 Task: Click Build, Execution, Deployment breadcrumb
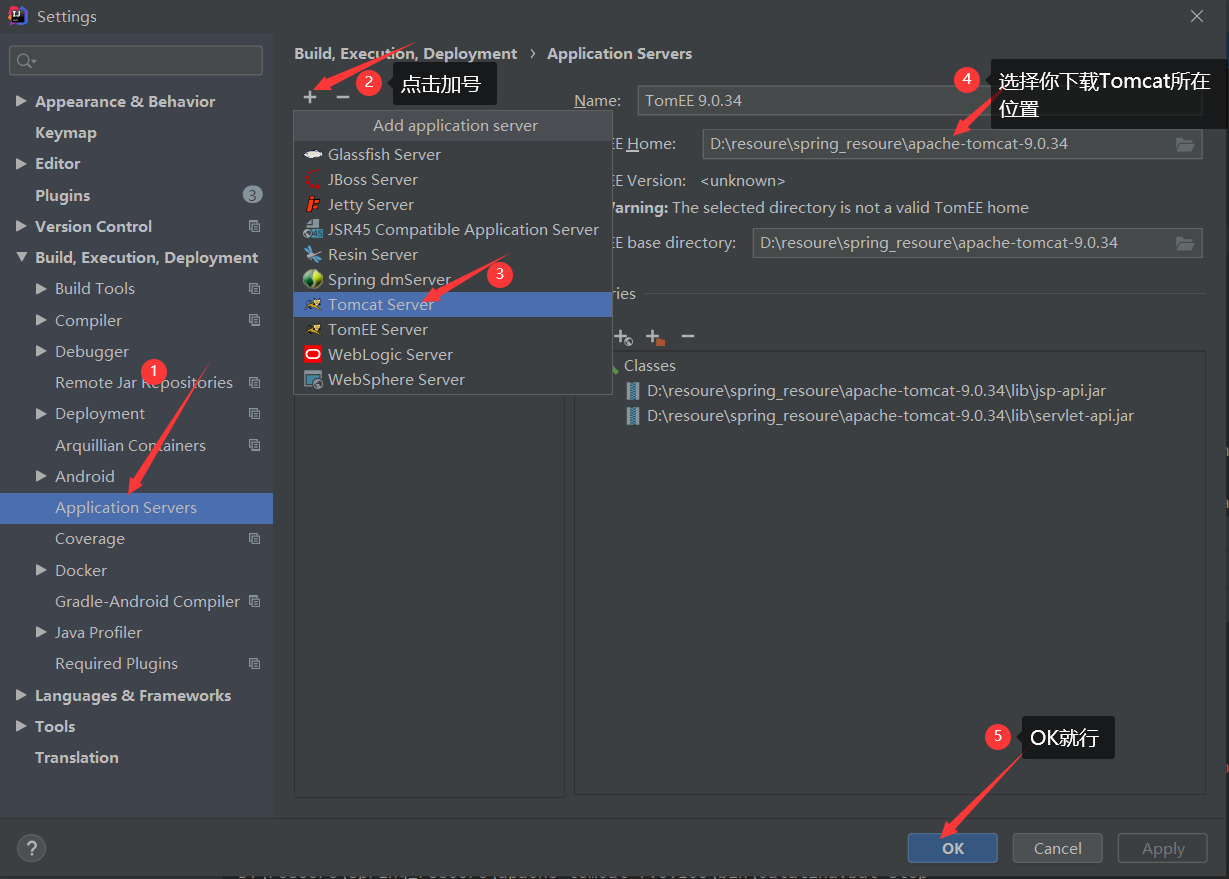click(406, 54)
